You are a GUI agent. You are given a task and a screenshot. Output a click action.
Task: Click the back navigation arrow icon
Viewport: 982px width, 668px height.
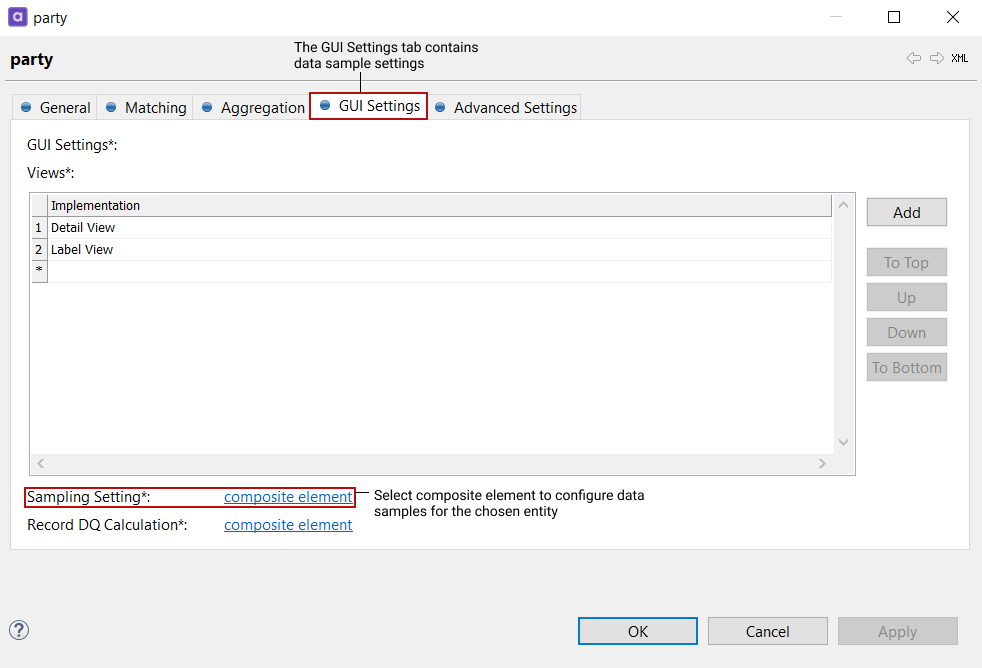pyautogui.click(x=913, y=59)
